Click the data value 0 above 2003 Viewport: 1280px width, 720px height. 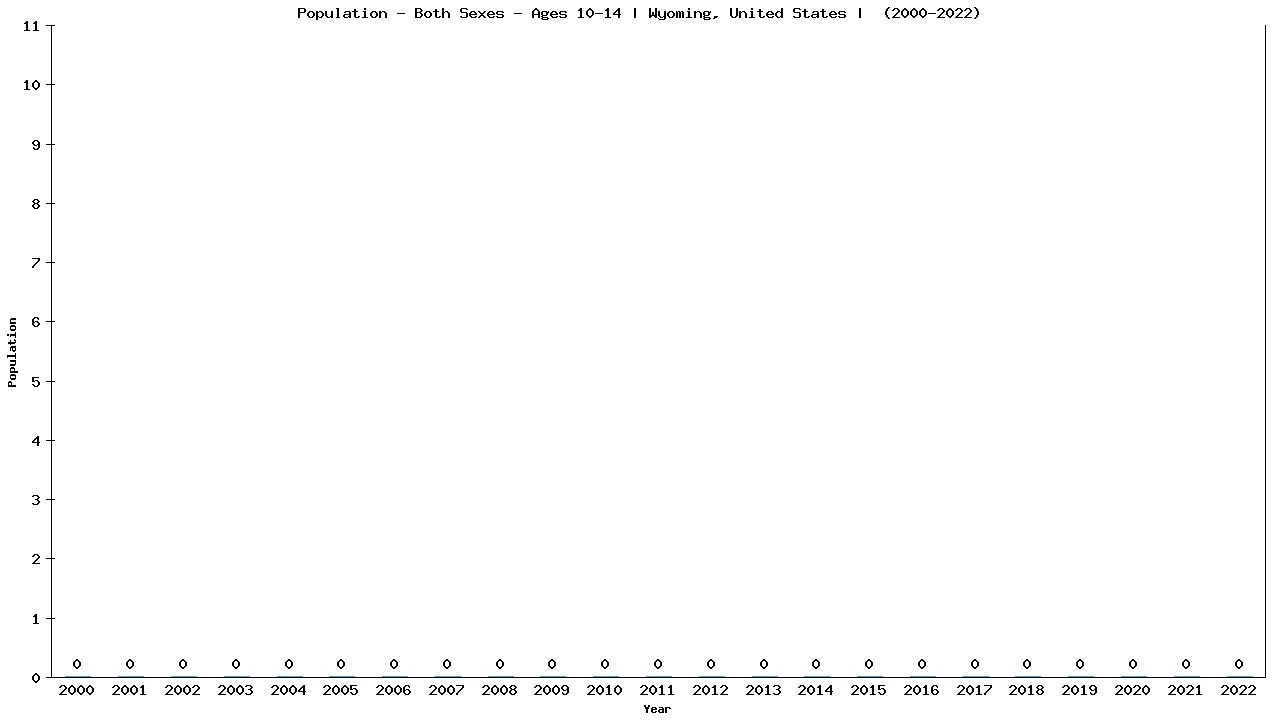[236, 664]
